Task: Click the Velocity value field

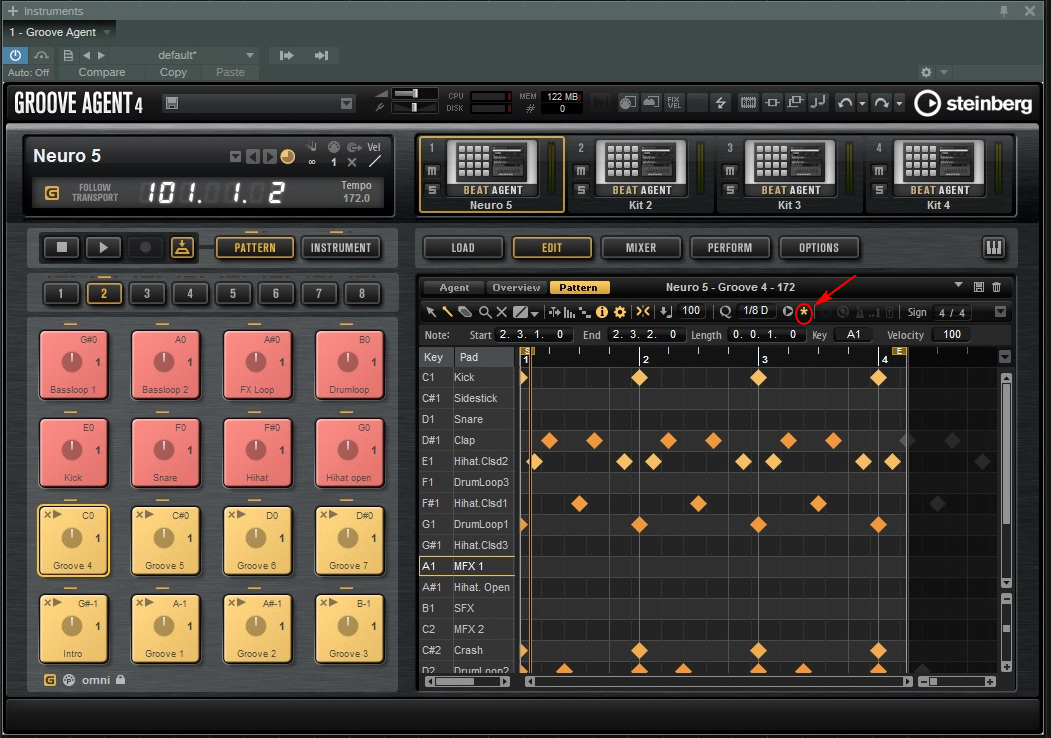Action: [x=951, y=334]
